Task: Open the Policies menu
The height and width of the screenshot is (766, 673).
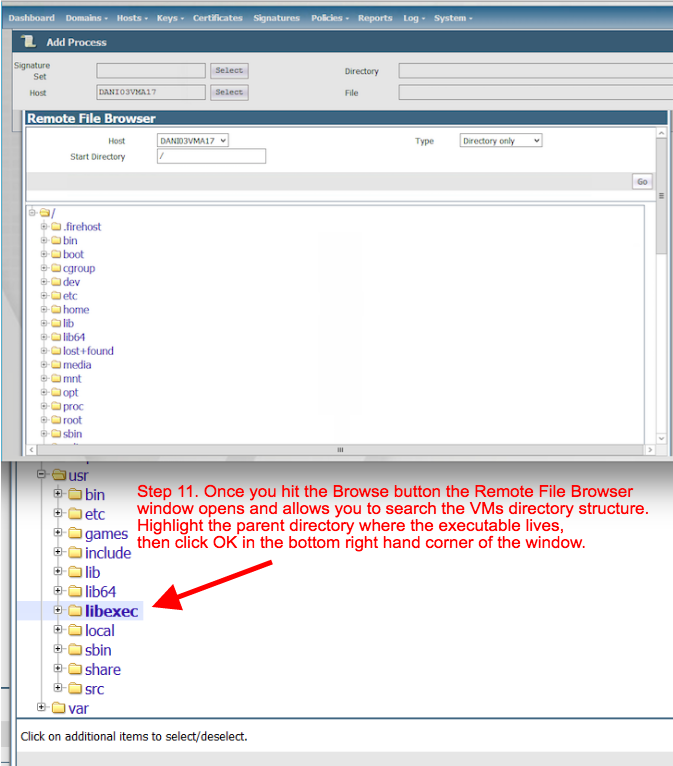Action: coord(328,18)
